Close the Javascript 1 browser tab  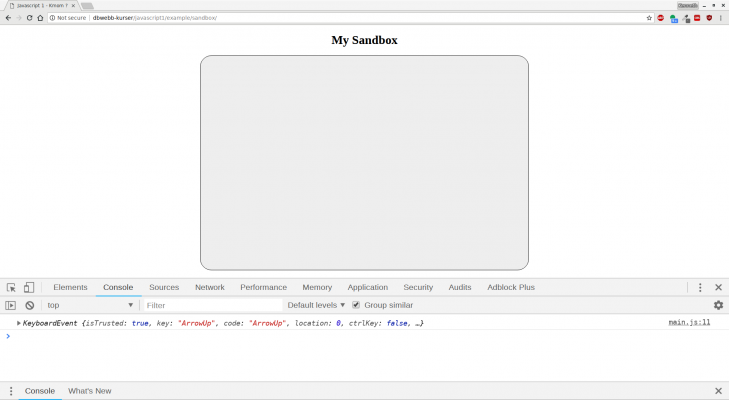tap(73, 6)
